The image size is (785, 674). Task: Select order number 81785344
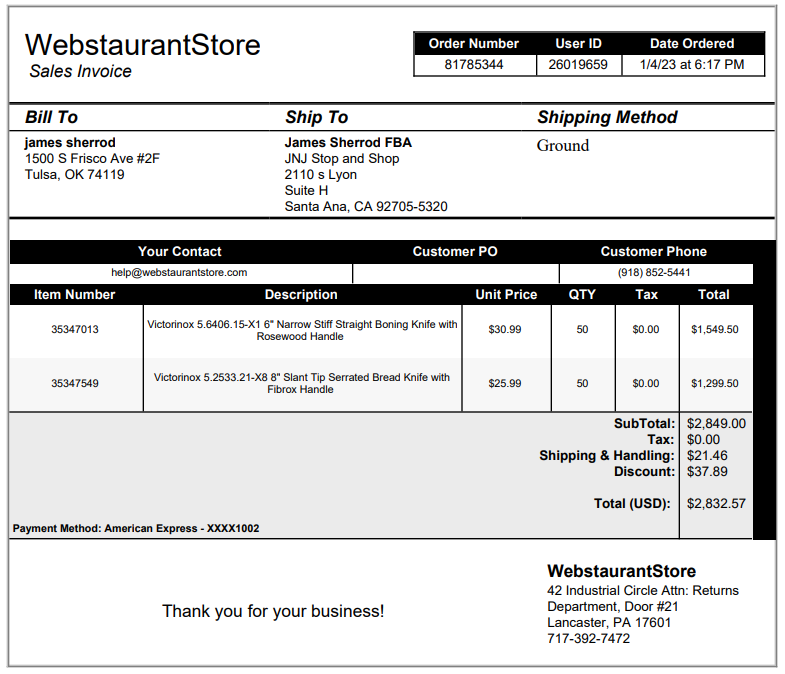click(474, 65)
